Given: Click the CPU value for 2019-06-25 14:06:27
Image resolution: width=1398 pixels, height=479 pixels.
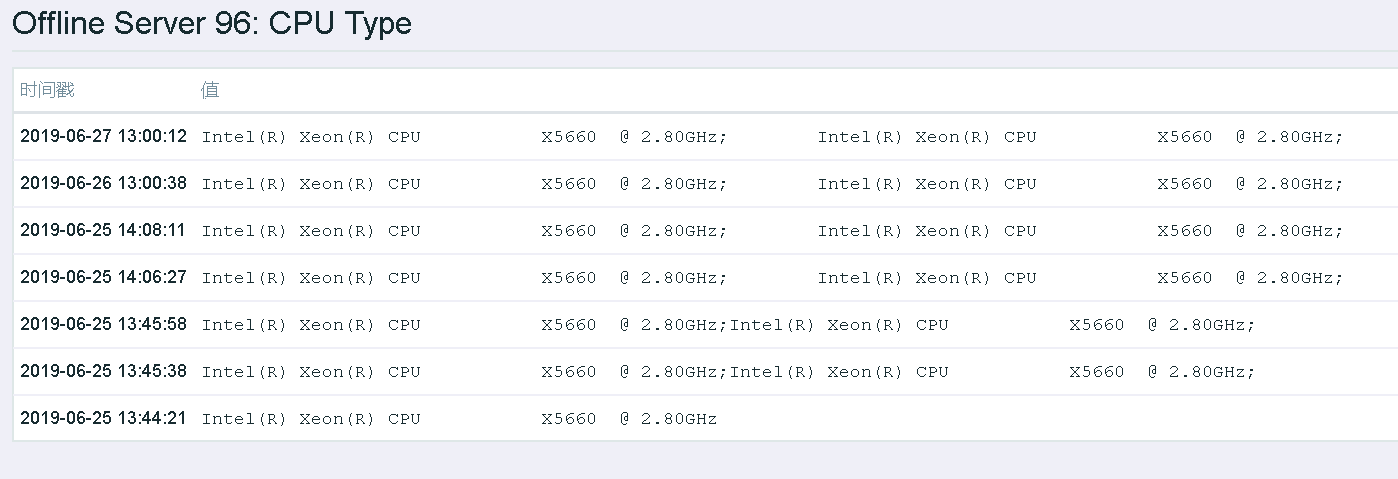Looking at the screenshot, I should click(x=772, y=278).
